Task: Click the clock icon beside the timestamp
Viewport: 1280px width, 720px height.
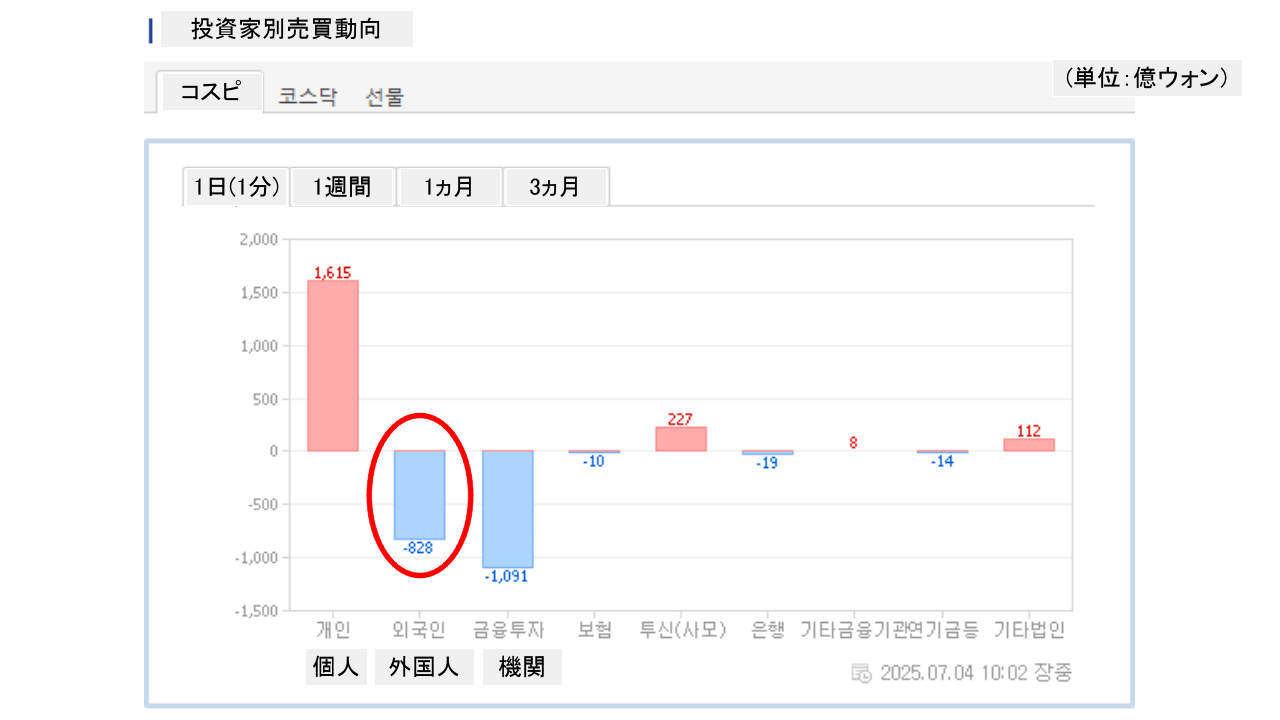Action: [861, 672]
